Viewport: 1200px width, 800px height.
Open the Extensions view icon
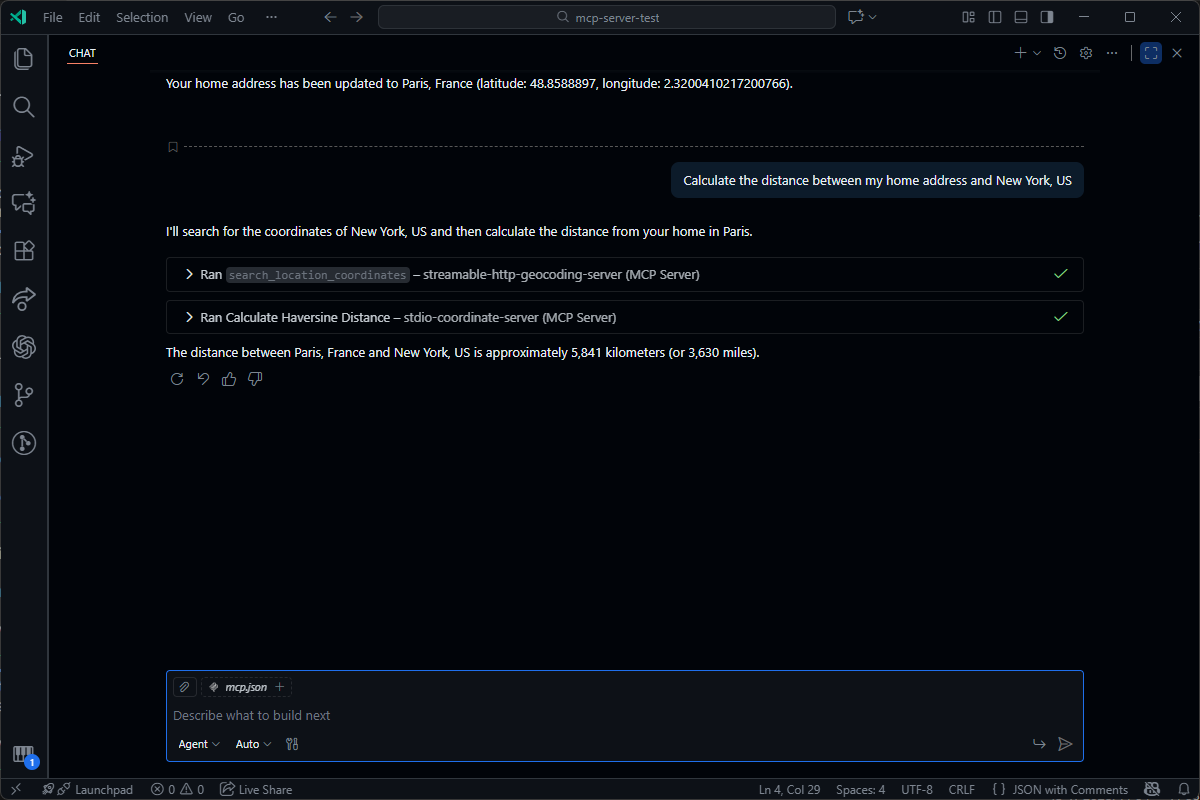tap(24, 251)
